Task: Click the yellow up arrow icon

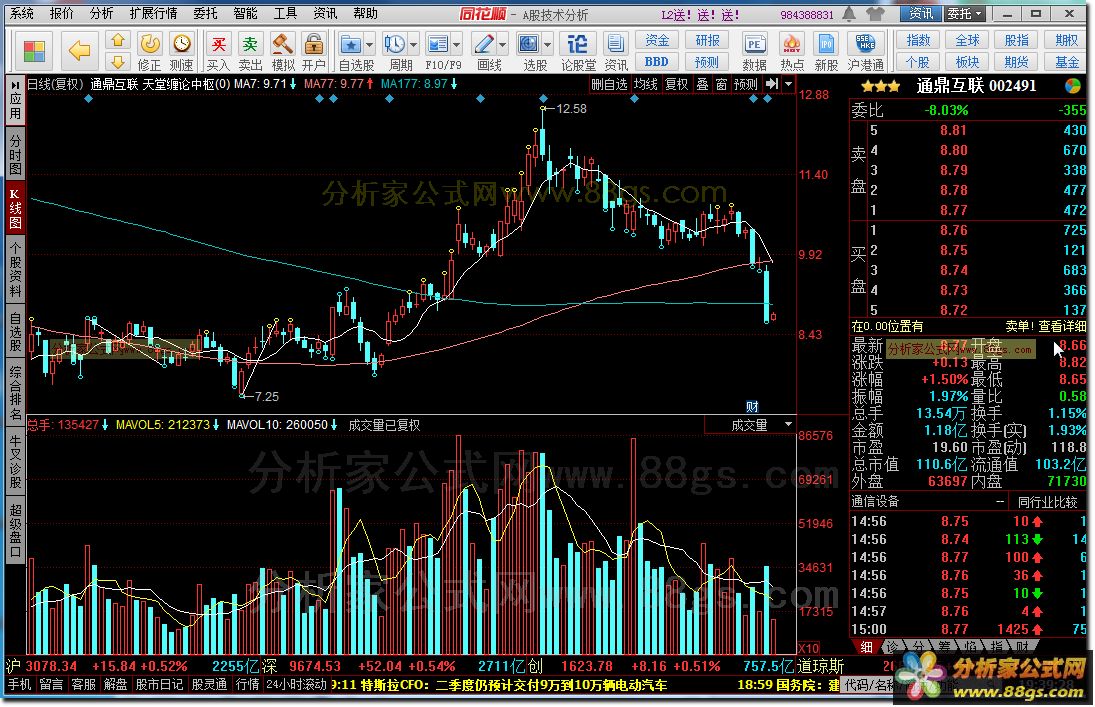Action: point(118,40)
